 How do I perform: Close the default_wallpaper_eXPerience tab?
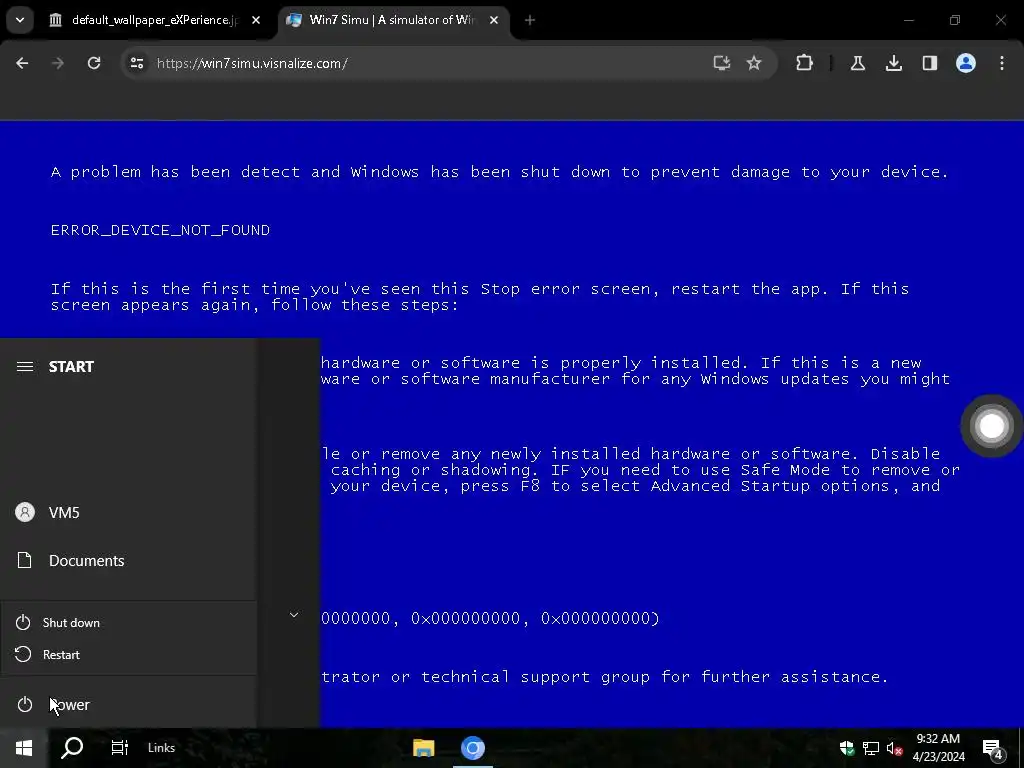point(256,20)
